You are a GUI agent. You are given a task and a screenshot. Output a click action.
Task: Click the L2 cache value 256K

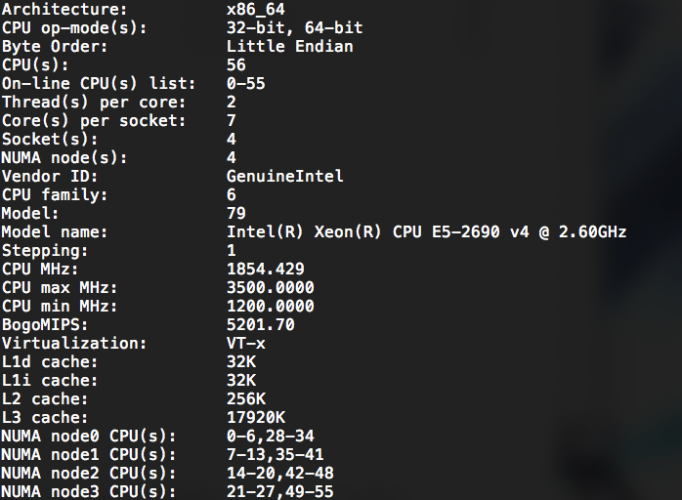coord(246,399)
